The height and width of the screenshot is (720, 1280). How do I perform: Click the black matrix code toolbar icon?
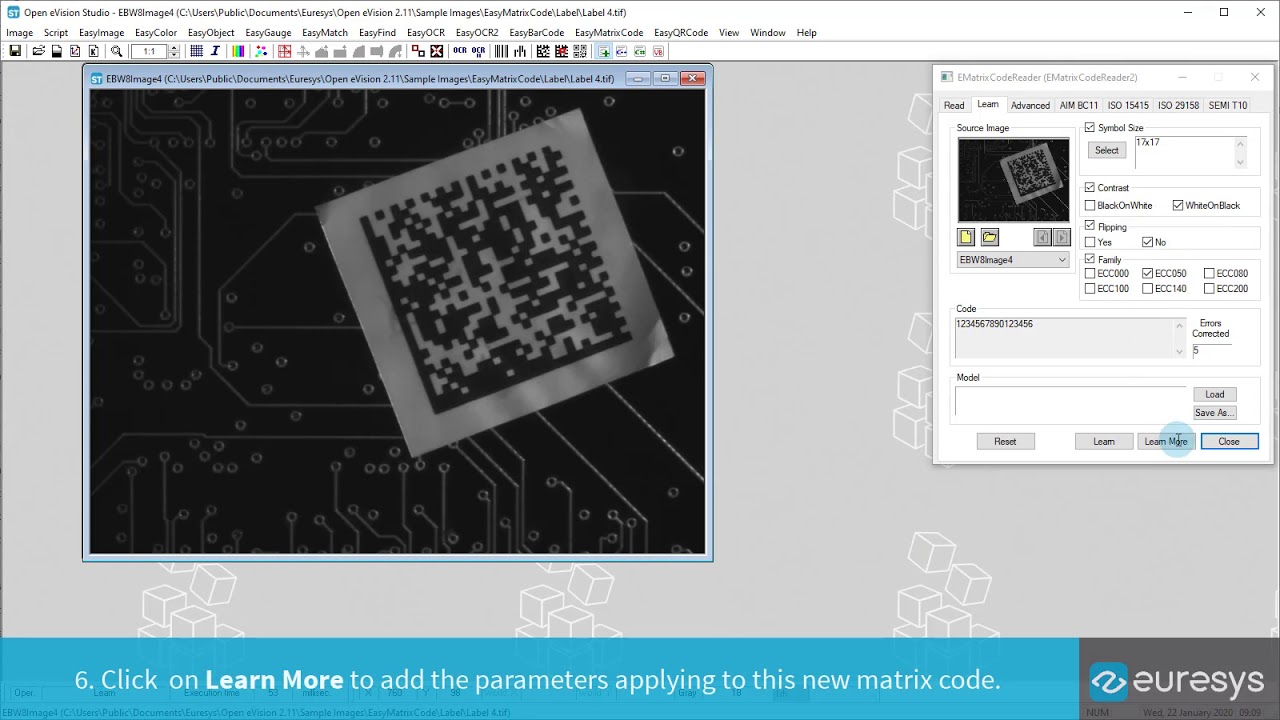(x=543, y=51)
